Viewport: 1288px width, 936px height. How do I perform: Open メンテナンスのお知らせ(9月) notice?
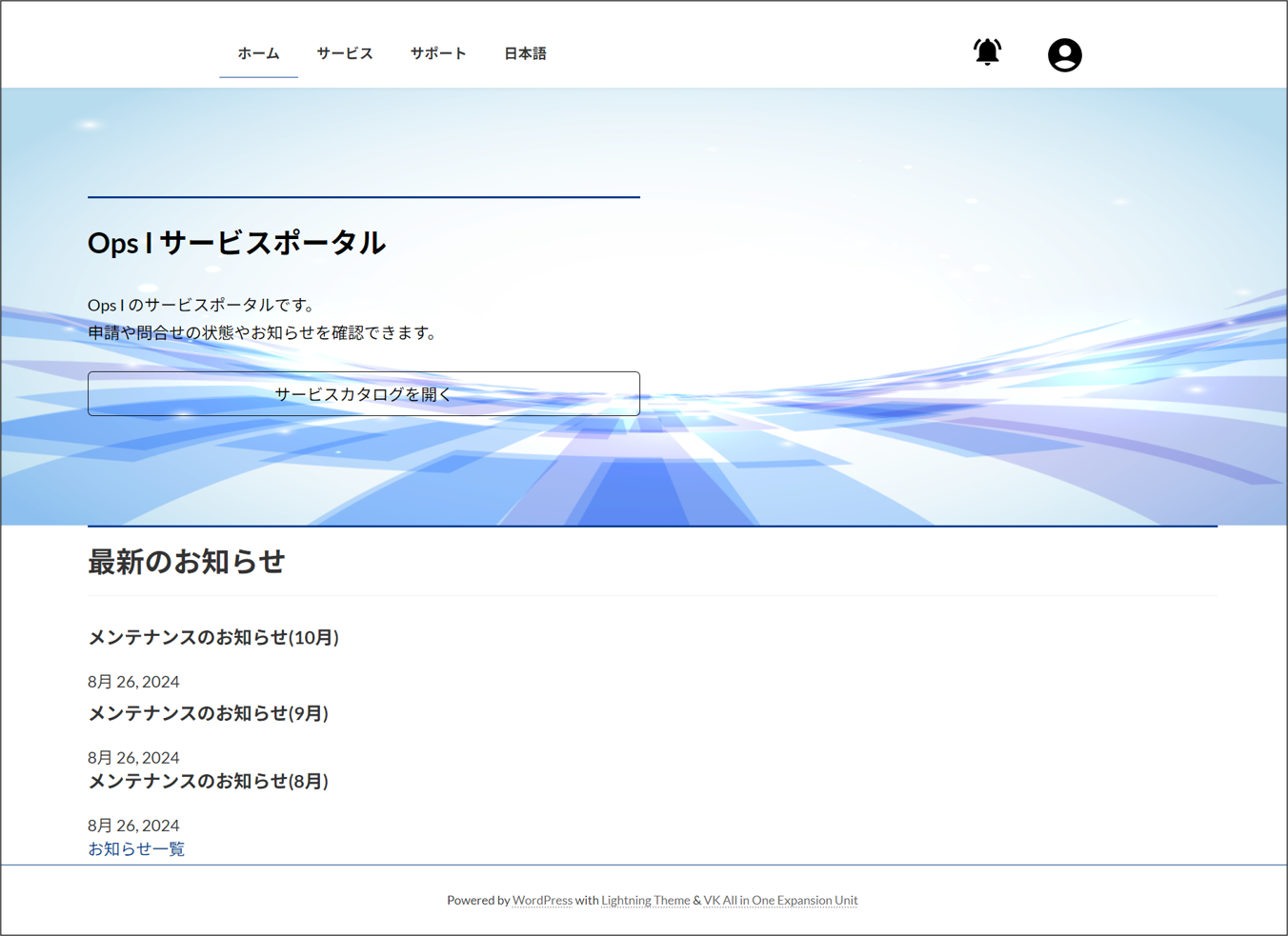[x=208, y=713]
